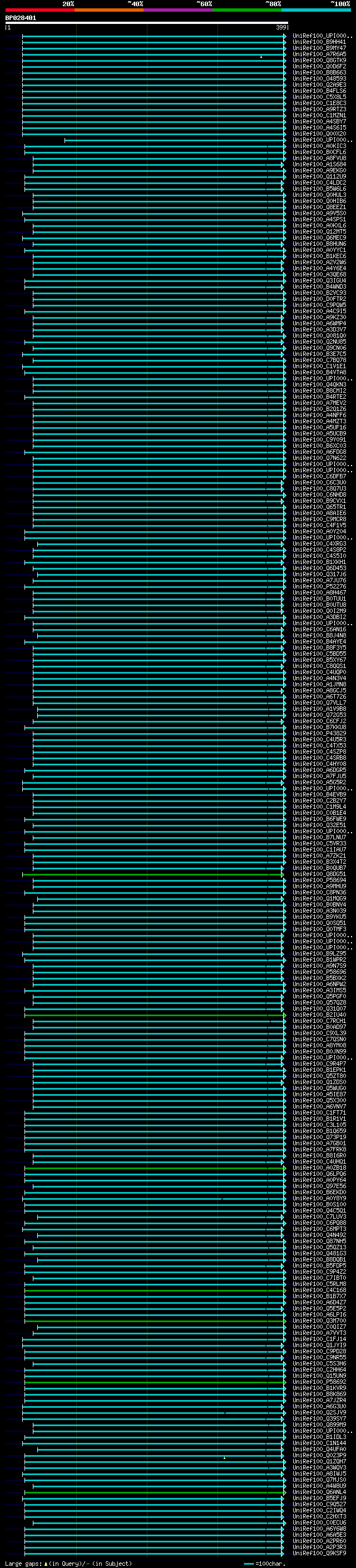The width and height of the screenshot is (356, 1568).
Task: Select the UniRef100_A3IMS5 label
Action: tap(319, 990)
